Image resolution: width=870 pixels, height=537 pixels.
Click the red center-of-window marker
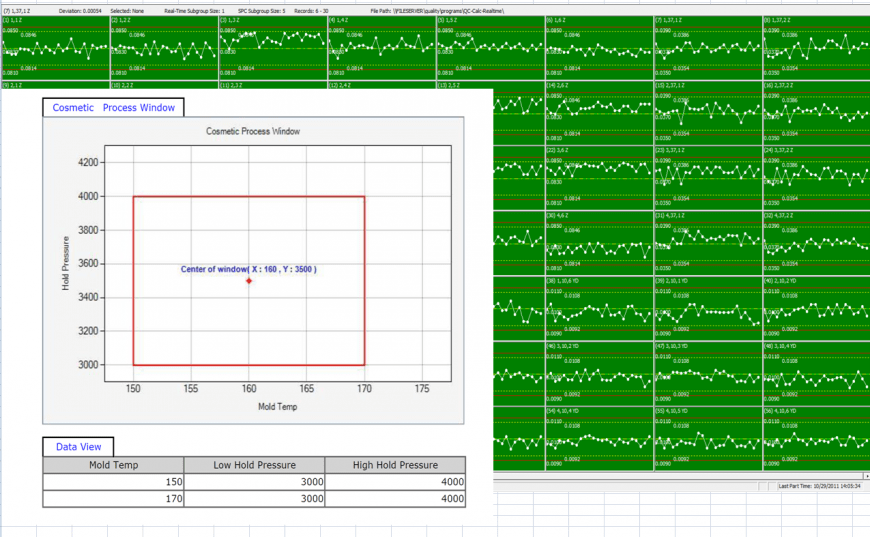tap(249, 281)
